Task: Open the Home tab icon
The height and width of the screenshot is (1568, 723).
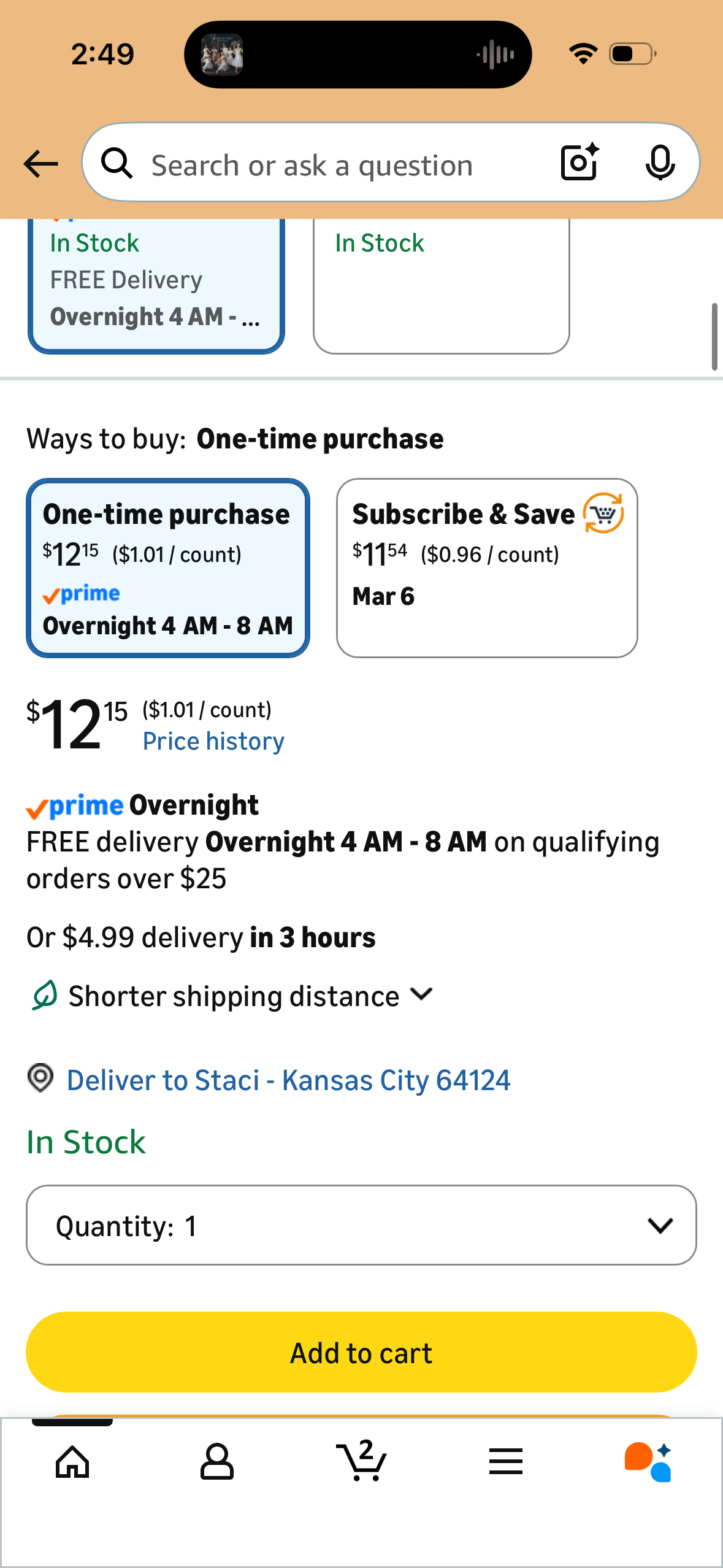Action: coord(72,1462)
